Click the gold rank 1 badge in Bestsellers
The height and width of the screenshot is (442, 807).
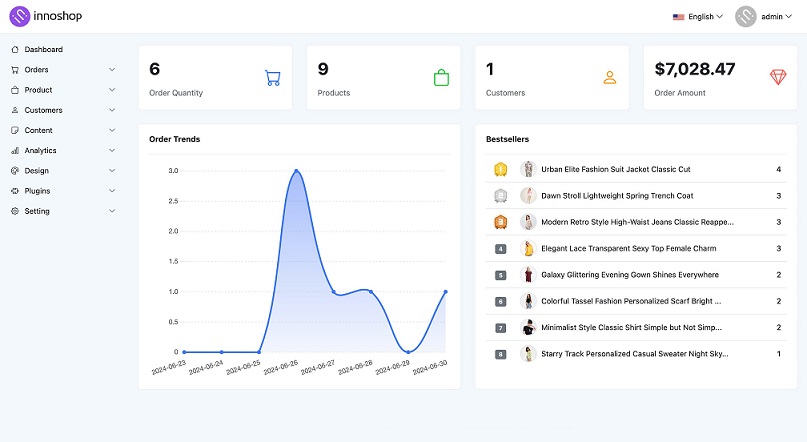point(501,170)
